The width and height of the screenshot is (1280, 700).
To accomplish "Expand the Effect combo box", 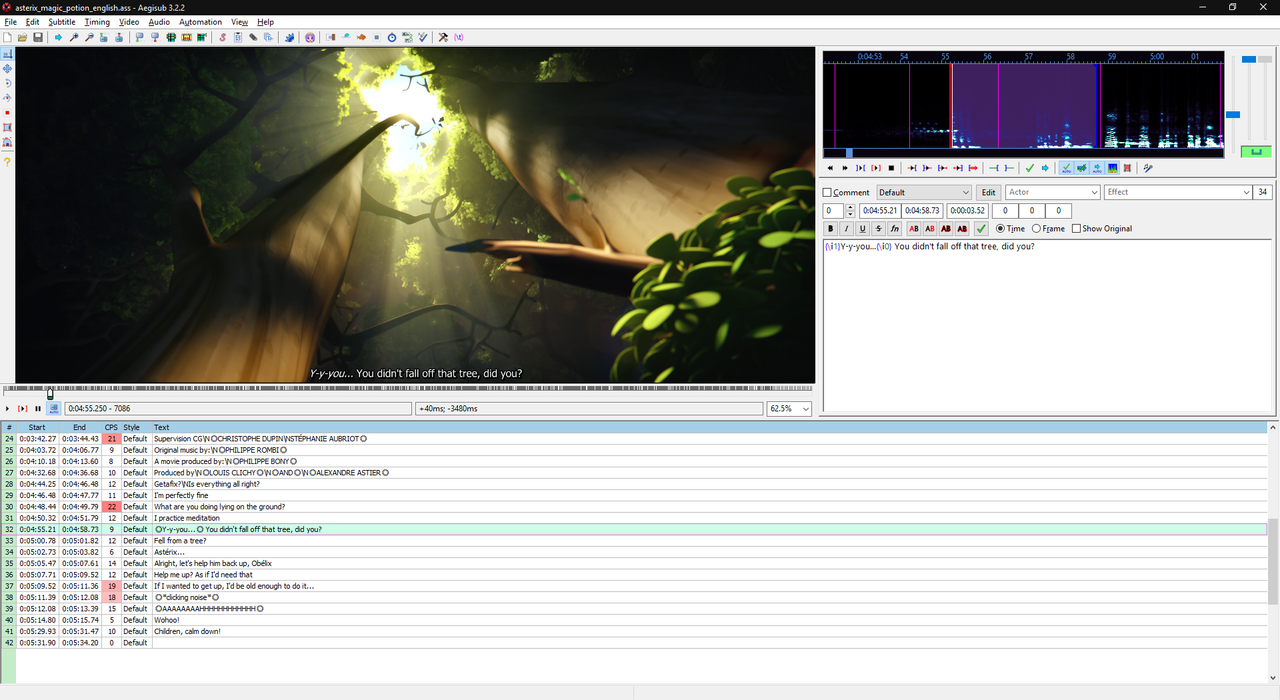I will 1246,192.
